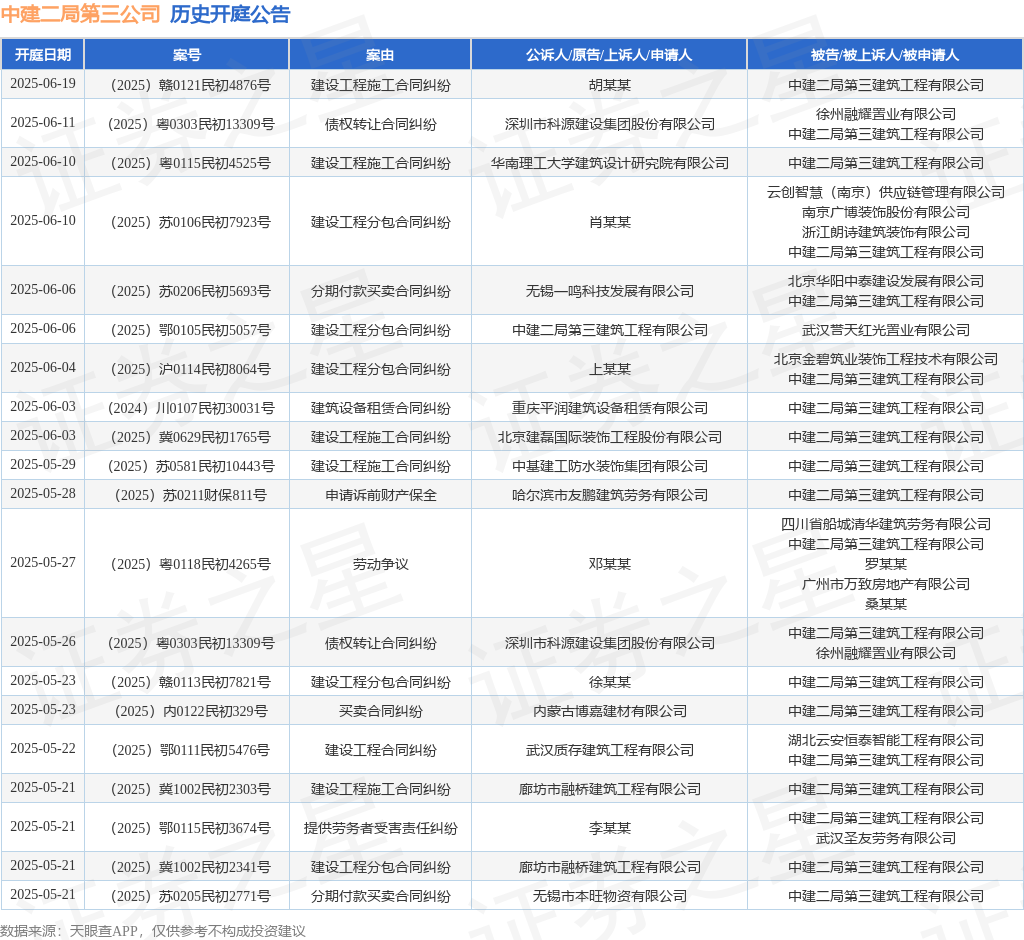
Task: Click plaintiff 华南理工大学建筑设计研究院有限公司
Action: [x=610, y=163]
